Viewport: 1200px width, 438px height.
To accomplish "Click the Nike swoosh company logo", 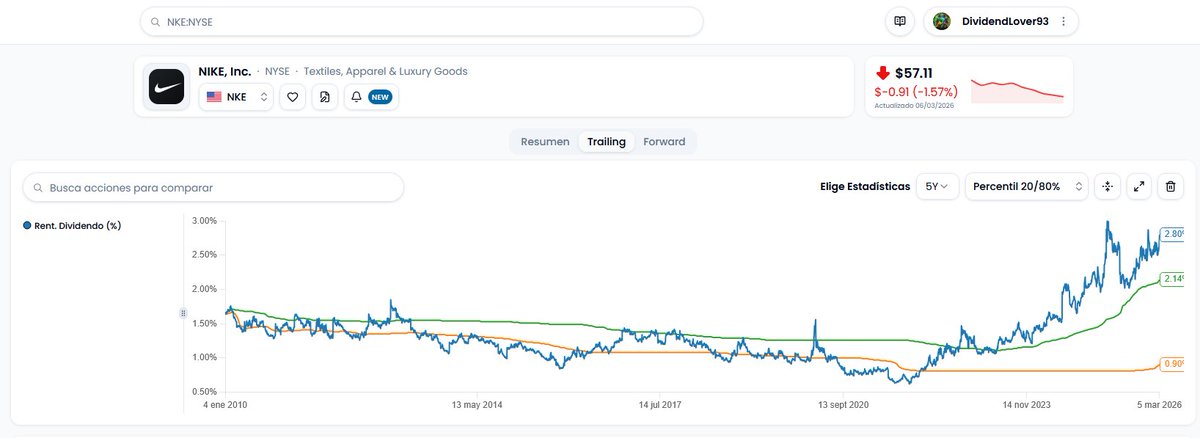I will [x=166, y=86].
